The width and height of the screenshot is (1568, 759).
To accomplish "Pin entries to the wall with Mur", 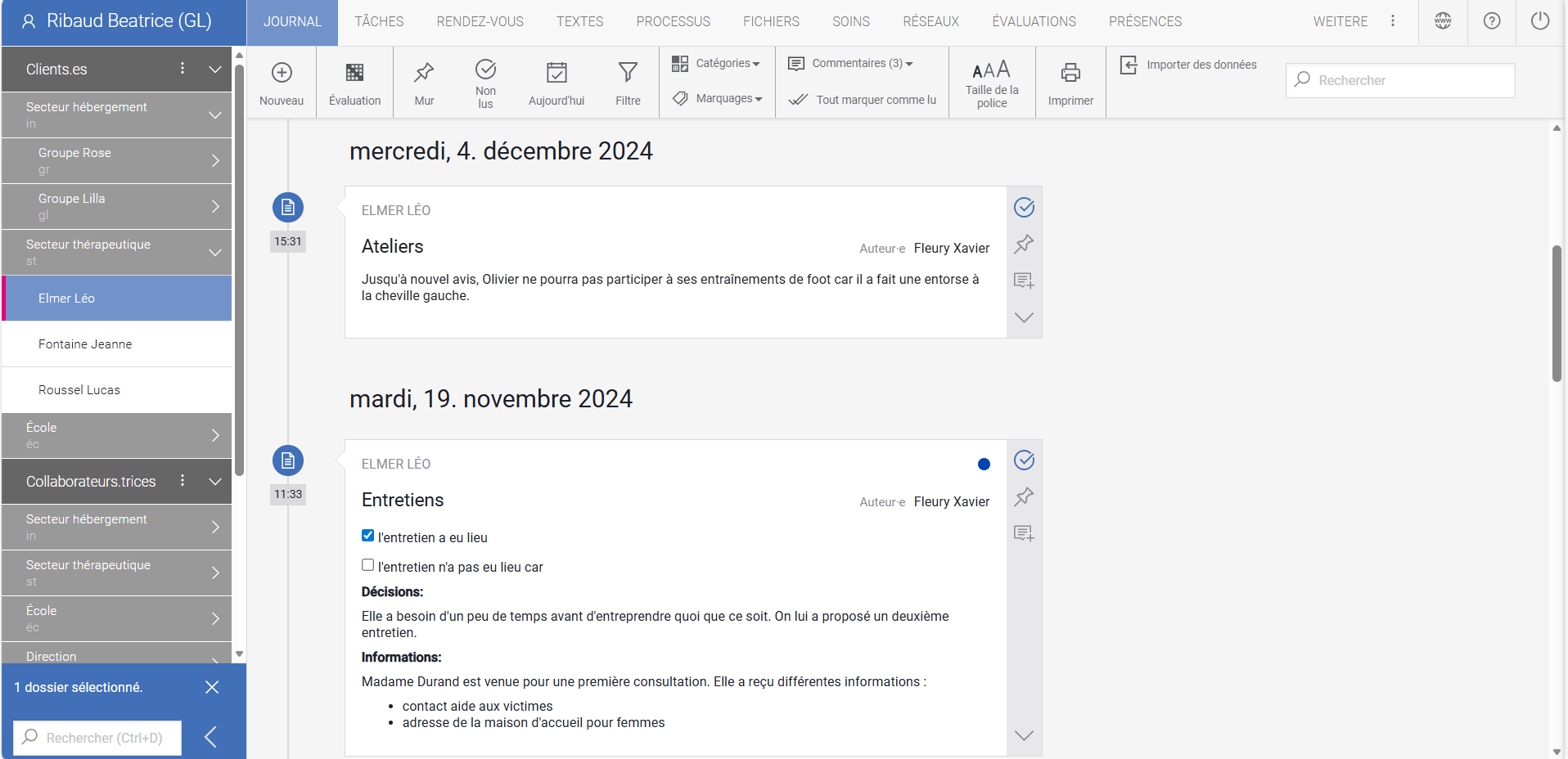I will click(424, 81).
